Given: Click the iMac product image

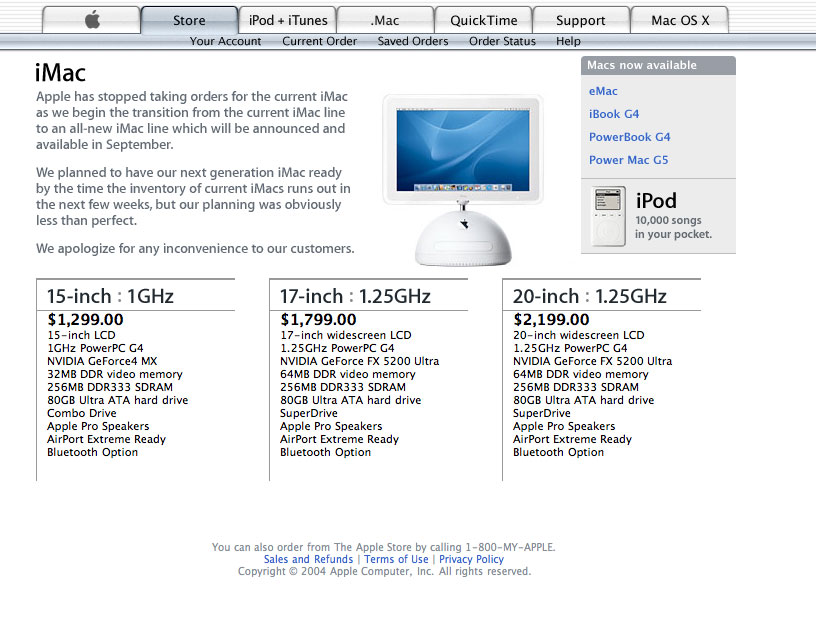Looking at the screenshot, I should [x=463, y=180].
